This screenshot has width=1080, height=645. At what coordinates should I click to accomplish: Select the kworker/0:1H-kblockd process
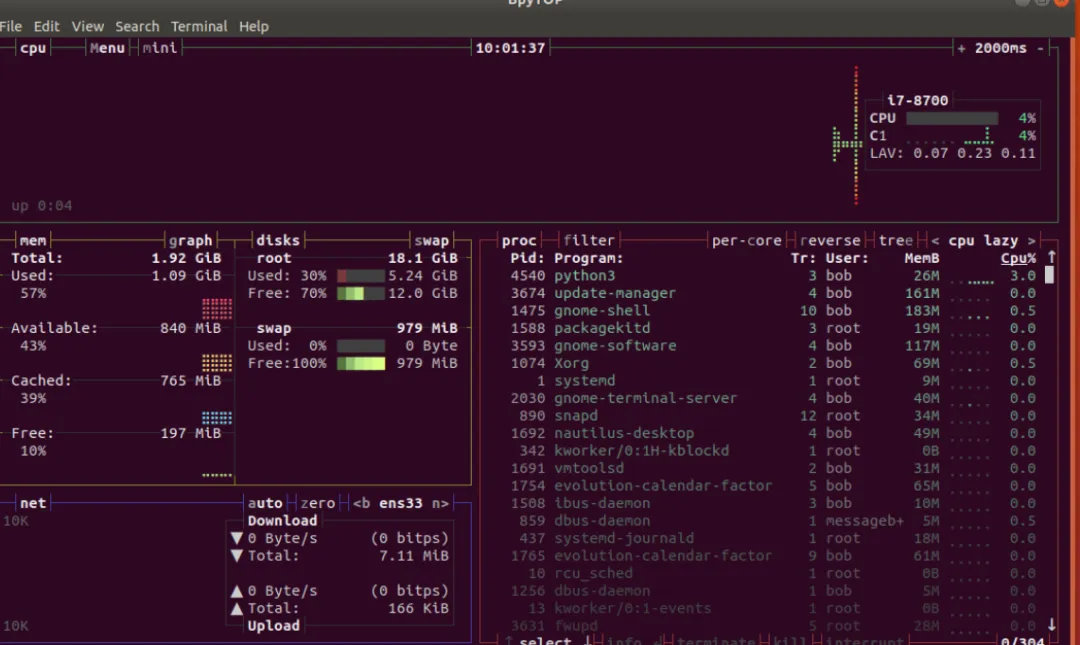(773, 451)
